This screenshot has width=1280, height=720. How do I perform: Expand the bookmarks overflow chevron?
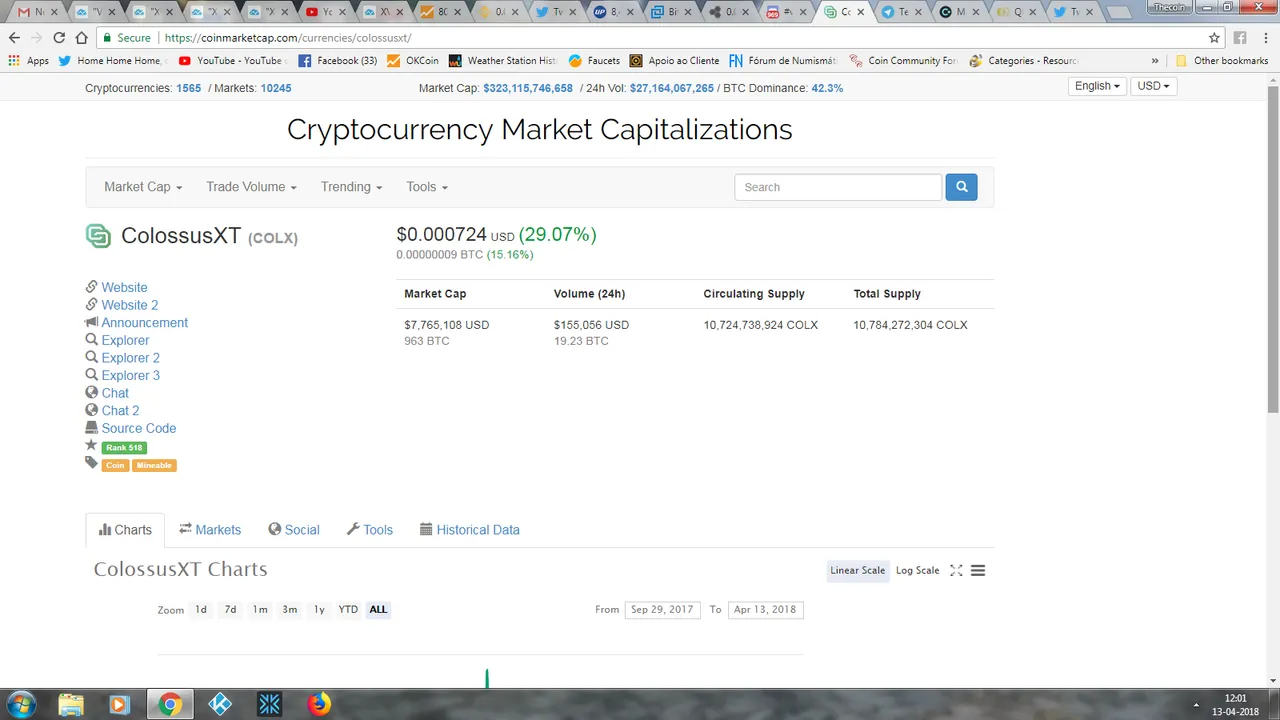tap(1155, 60)
